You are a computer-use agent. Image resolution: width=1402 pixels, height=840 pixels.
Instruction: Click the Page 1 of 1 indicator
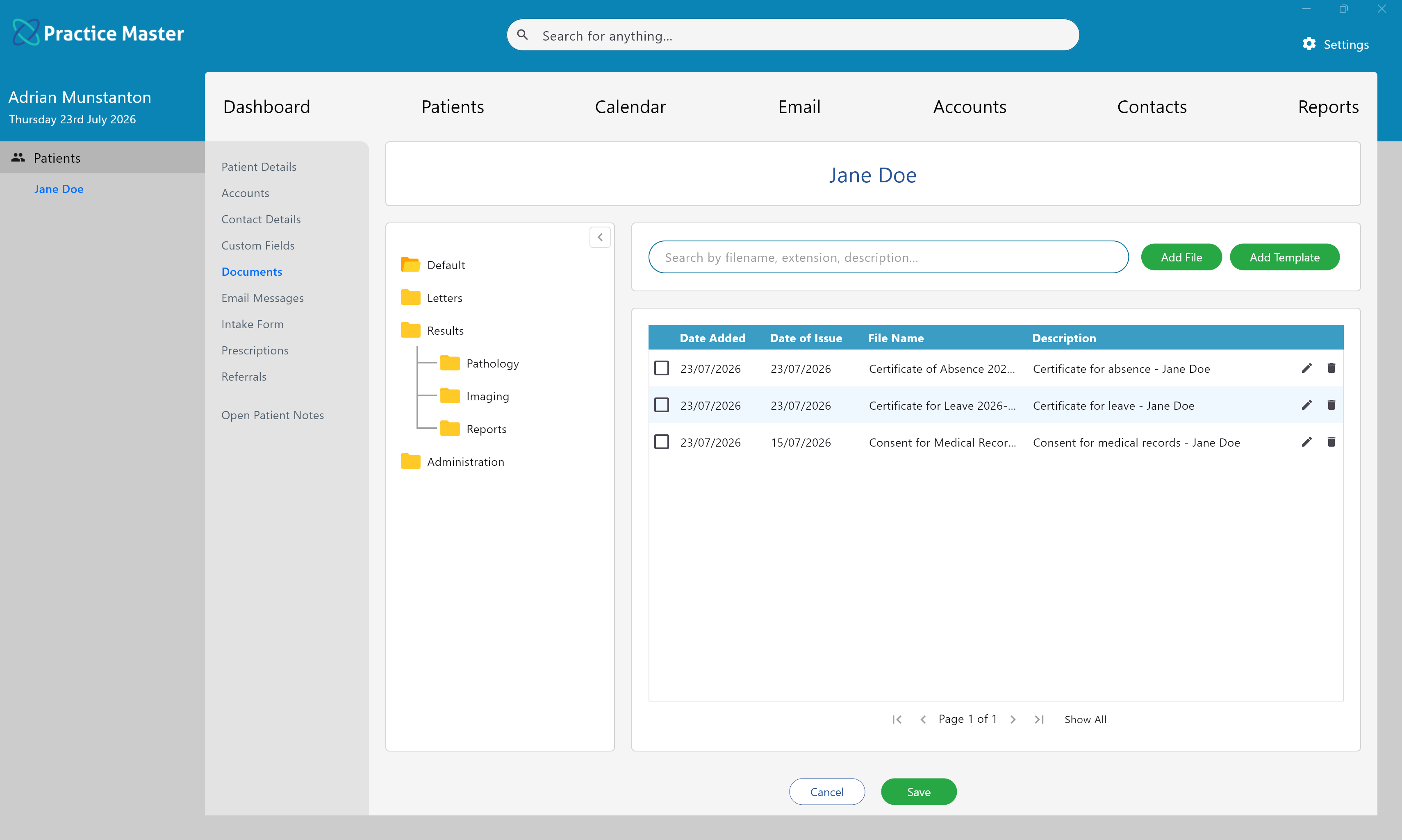(968, 719)
